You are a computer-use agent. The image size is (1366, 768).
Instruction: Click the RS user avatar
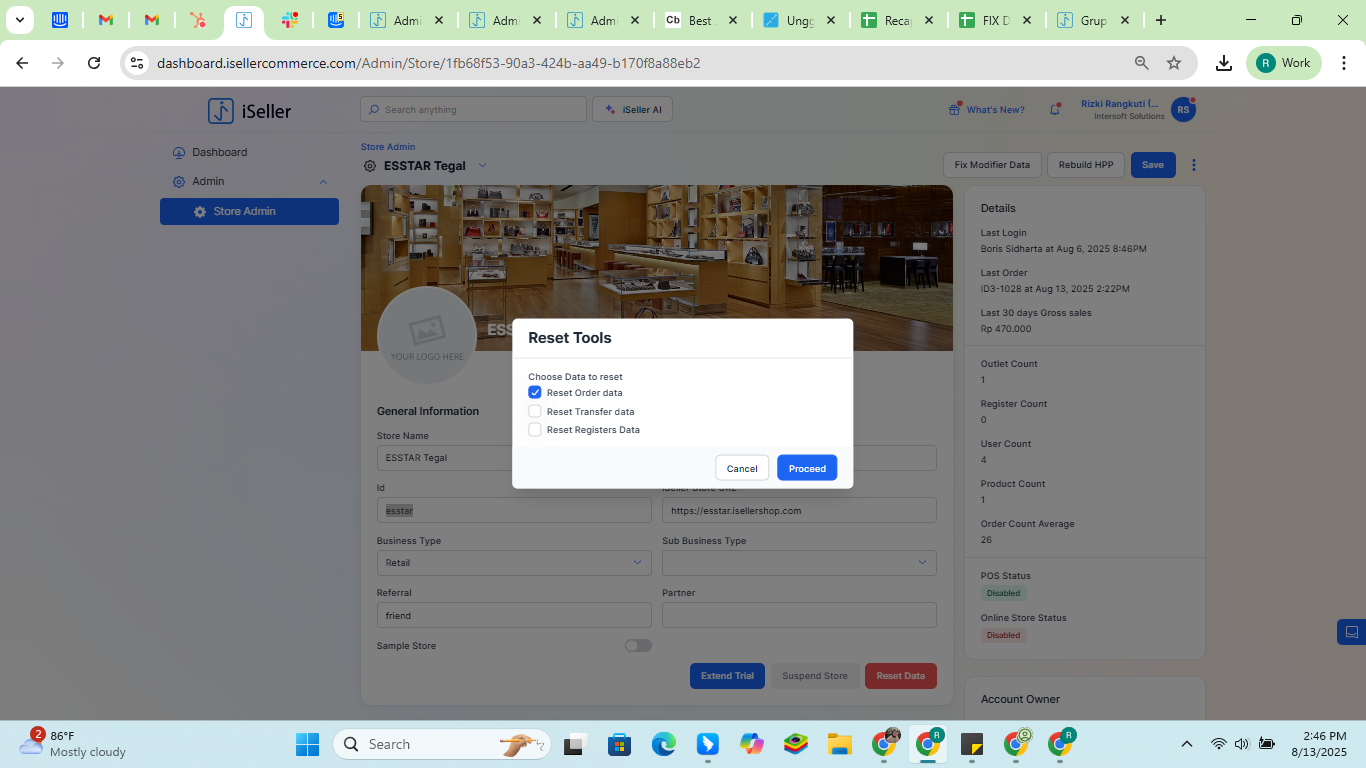[x=1183, y=110]
